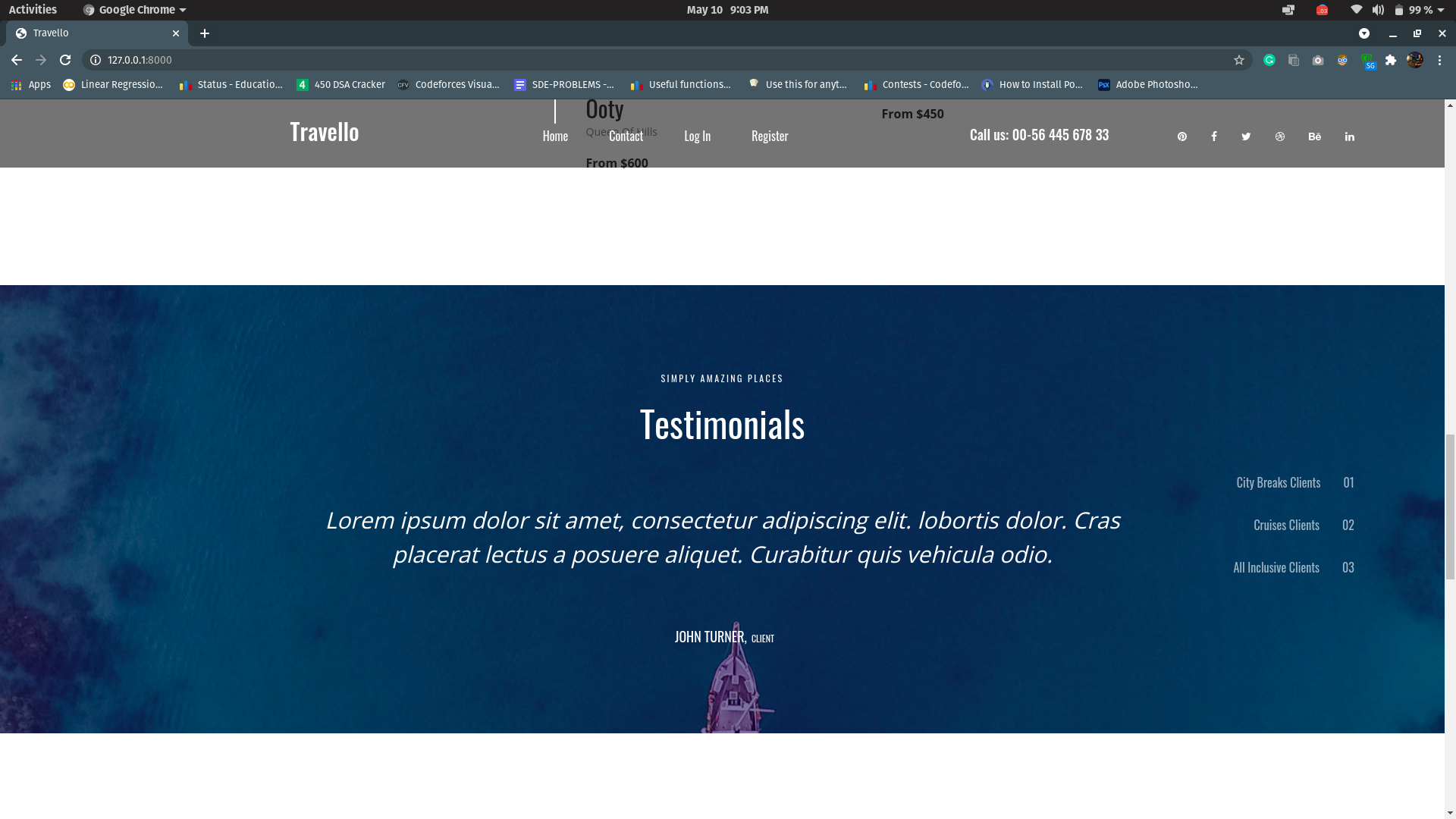Reload the page in Chrome
This screenshot has height=819, width=1456.
coord(65,60)
